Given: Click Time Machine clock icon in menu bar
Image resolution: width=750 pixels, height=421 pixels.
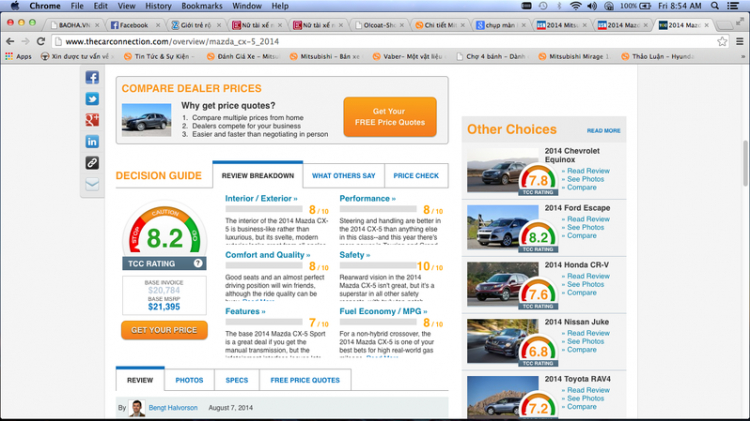Looking at the screenshot, I should (x=543, y=6).
